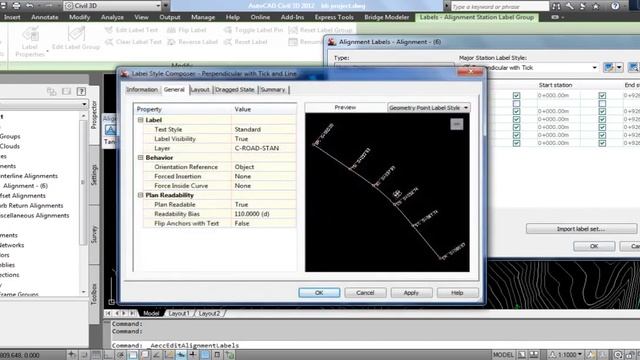The height and width of the screenshot is (360, 640).
Task: Click the binoculars search icon in title bar
Action: (556, 6)
